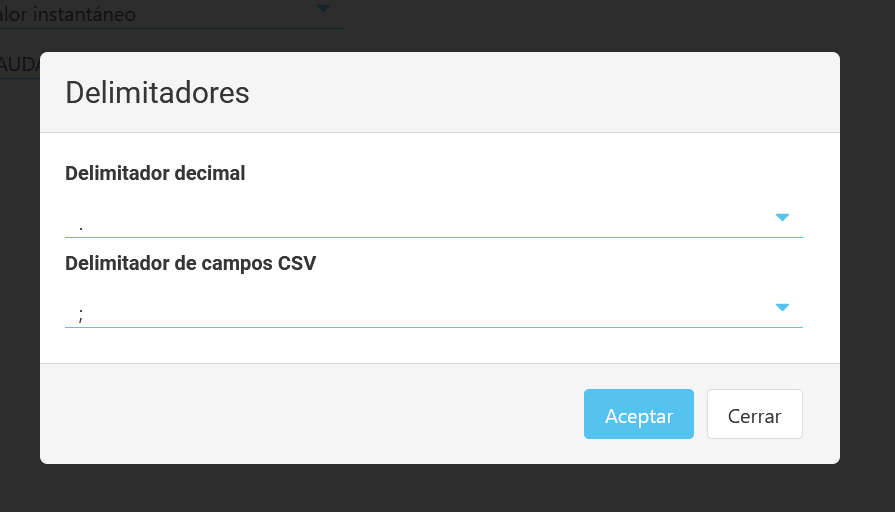The height and width of the screenshot is (512, 895).
Task: Click the 'Delimitador decimal' label
Action: [155, 173]
